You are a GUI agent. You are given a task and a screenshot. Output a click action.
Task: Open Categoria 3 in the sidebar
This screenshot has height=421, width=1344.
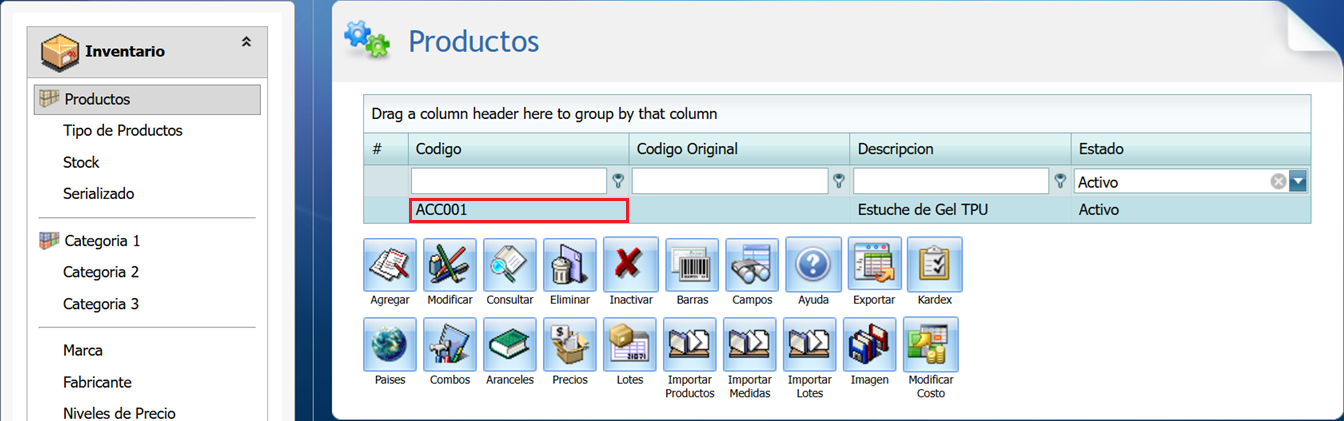[x=101, y=304]
